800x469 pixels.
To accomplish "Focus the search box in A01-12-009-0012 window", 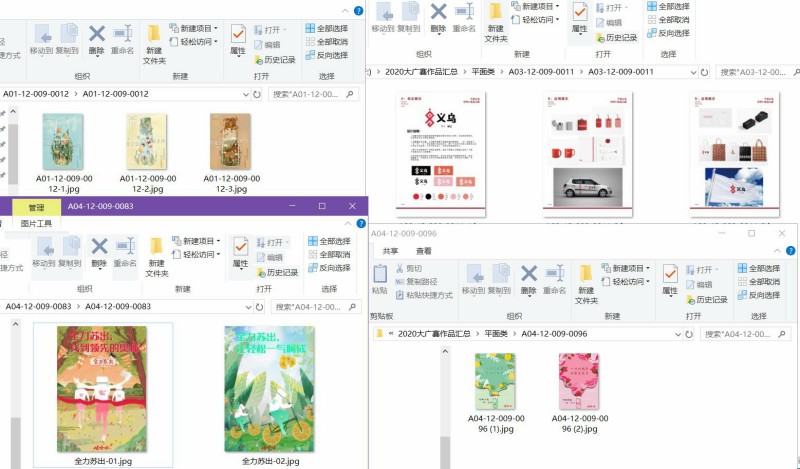I will click(314, 94).
